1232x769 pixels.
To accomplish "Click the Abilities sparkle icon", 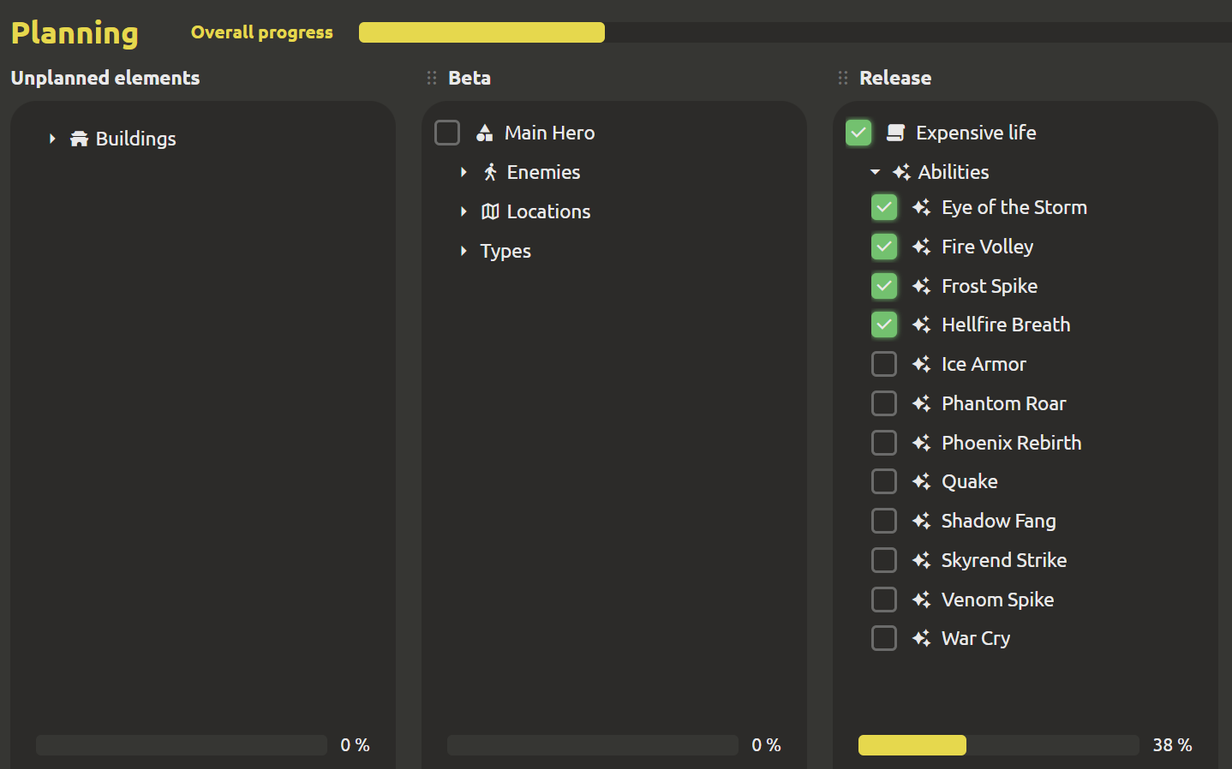I will 901,172.
